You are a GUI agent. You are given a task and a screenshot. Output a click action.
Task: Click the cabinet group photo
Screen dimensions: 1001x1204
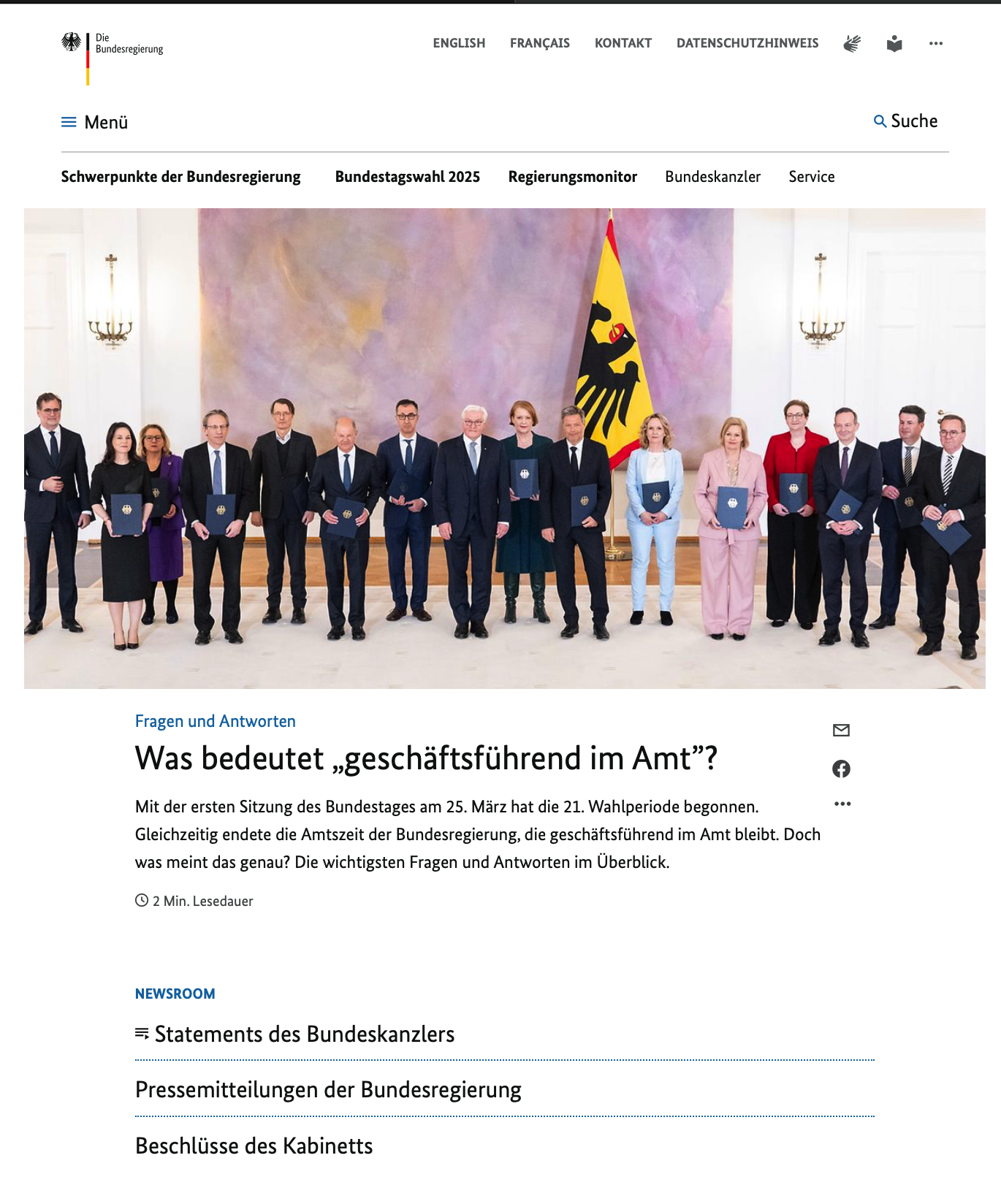click(505, 449)
